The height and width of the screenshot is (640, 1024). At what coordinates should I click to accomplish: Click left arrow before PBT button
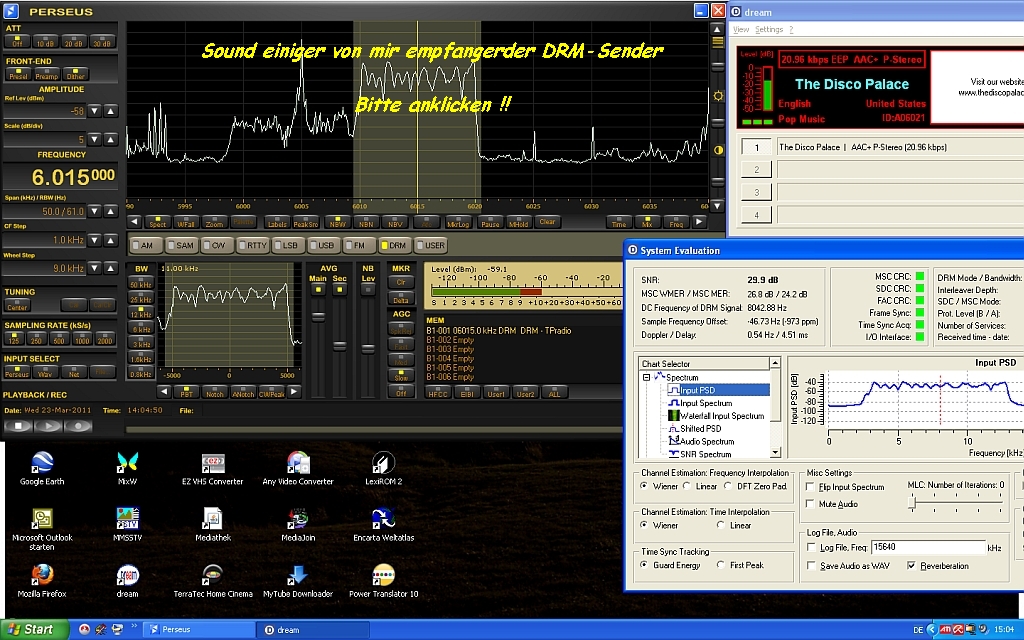[x=164, y=392]
